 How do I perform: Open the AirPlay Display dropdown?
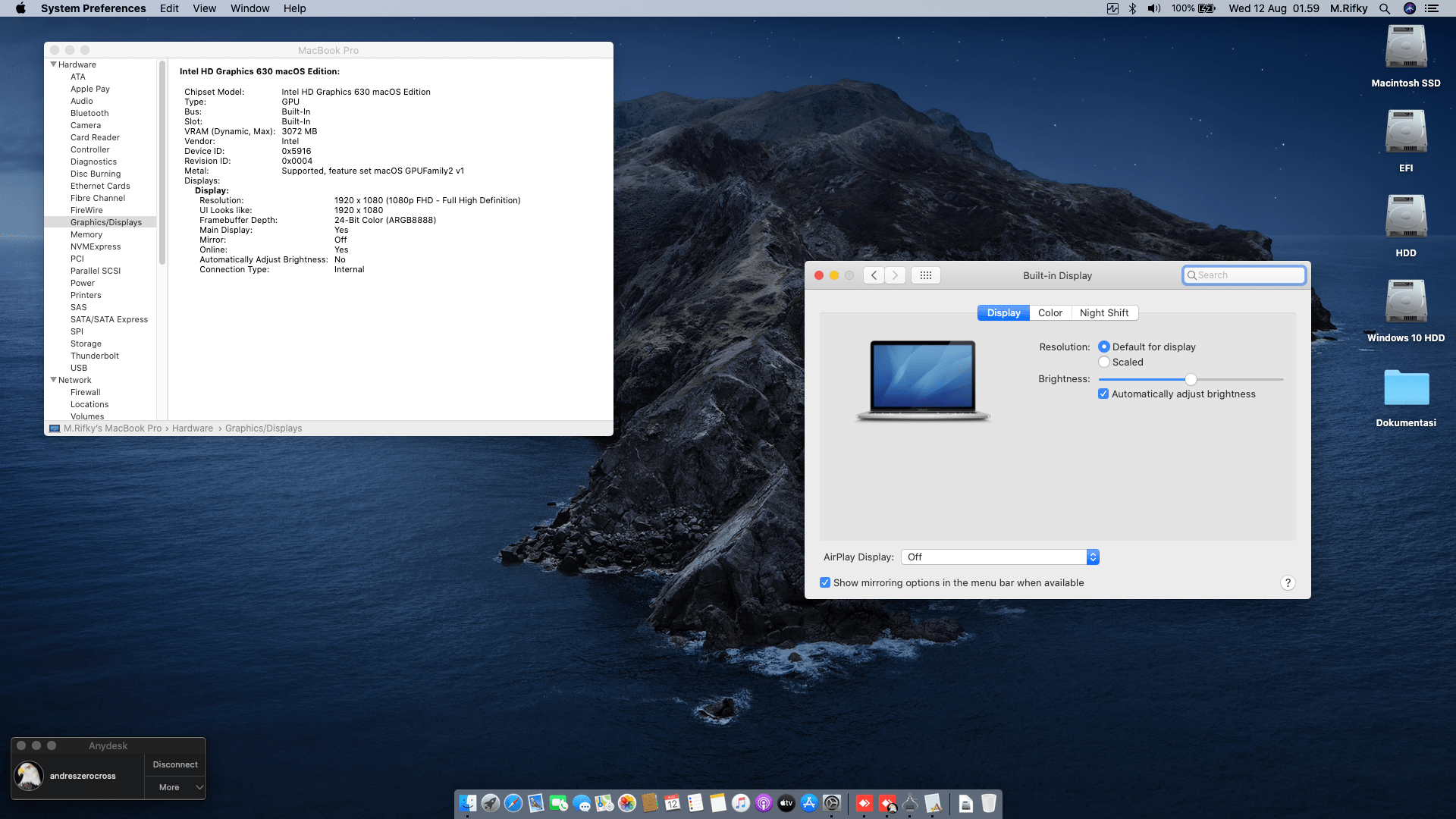coord(999,557)
